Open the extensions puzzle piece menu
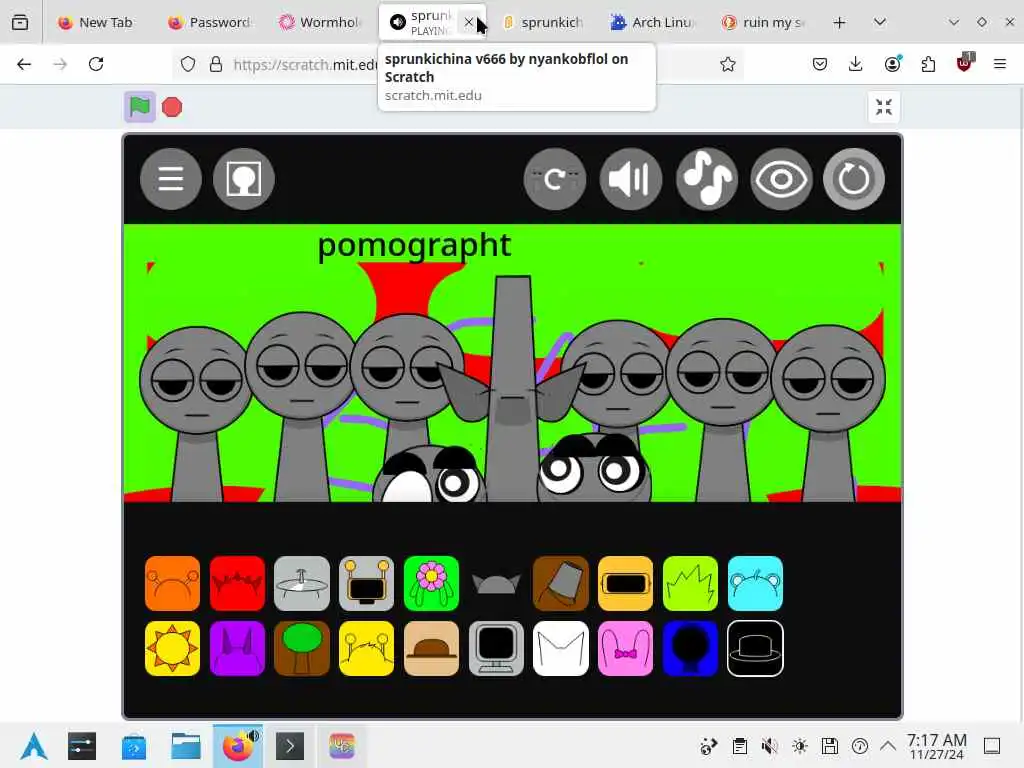Screen dimensions: 1024x768 pyautogui.click(x=928, y=64)
